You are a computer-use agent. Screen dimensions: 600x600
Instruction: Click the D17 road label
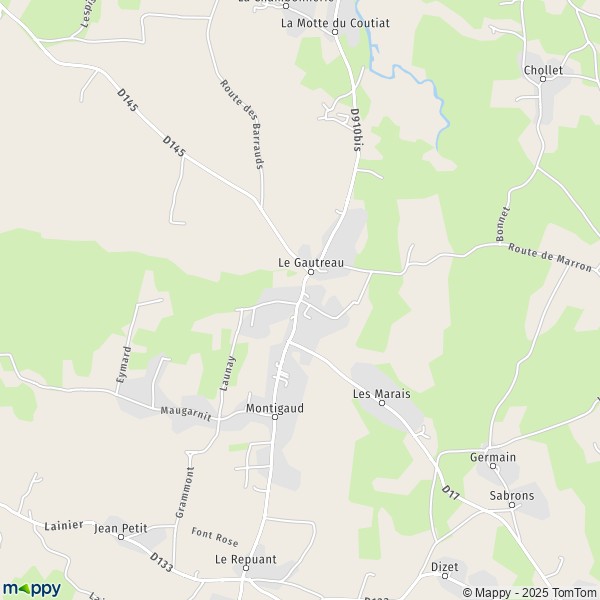(450, 493)
